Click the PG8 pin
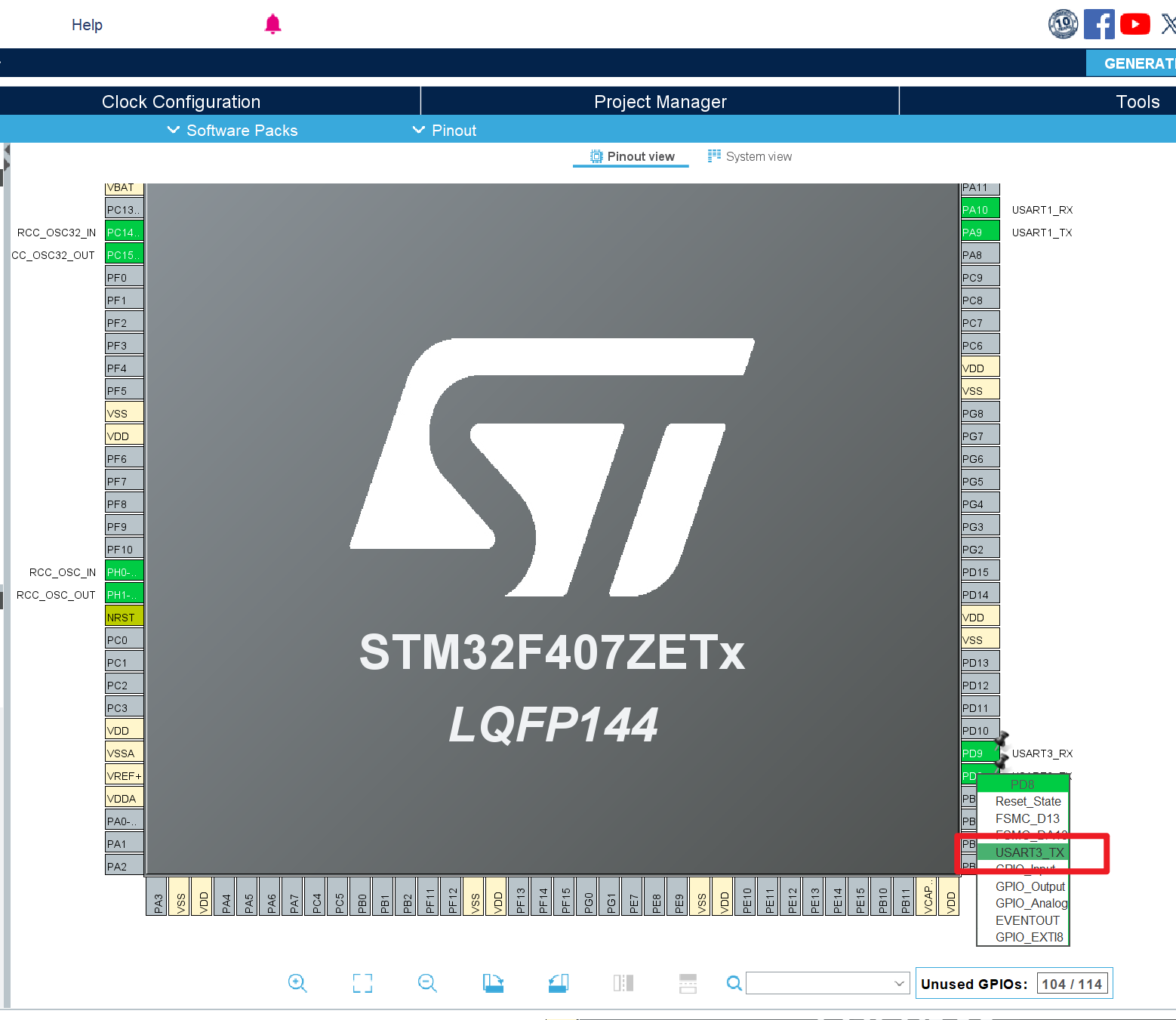The image size is (1176, 1020). coord(981,413)
